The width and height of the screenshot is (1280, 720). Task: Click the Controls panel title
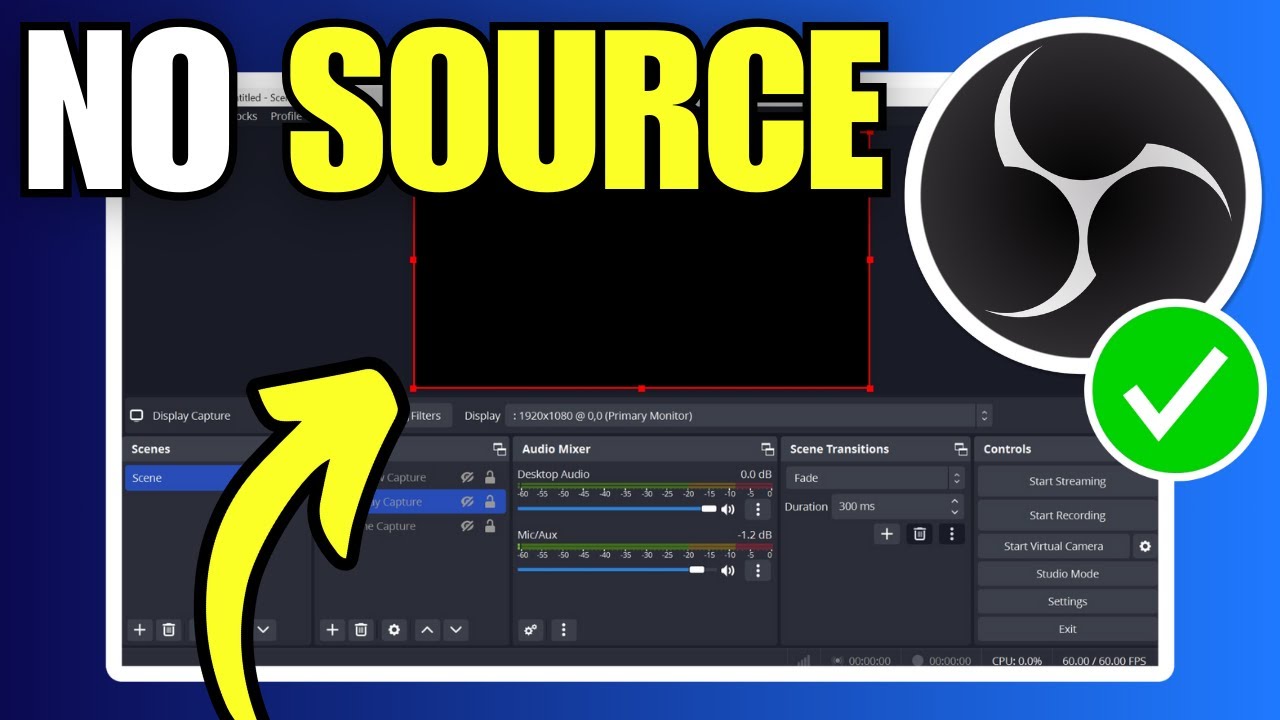[x=1007, y=449]
